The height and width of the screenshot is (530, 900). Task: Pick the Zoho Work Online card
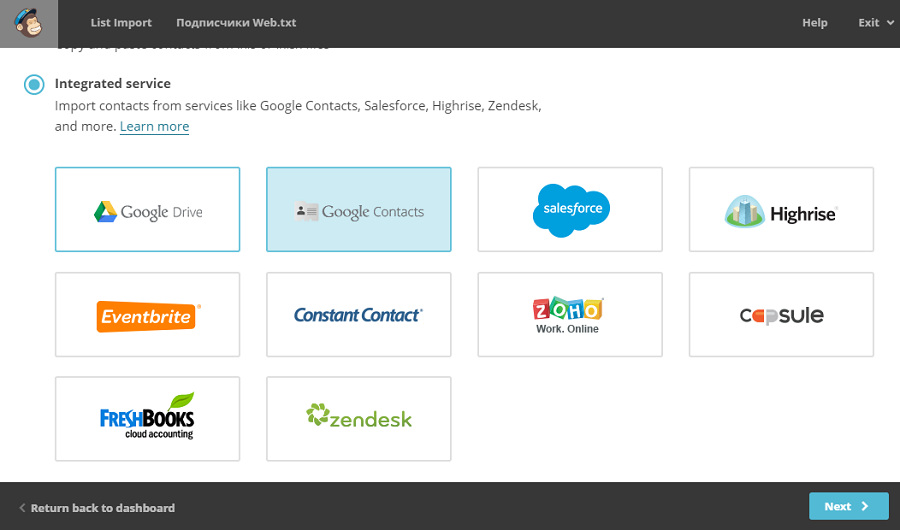570,315
